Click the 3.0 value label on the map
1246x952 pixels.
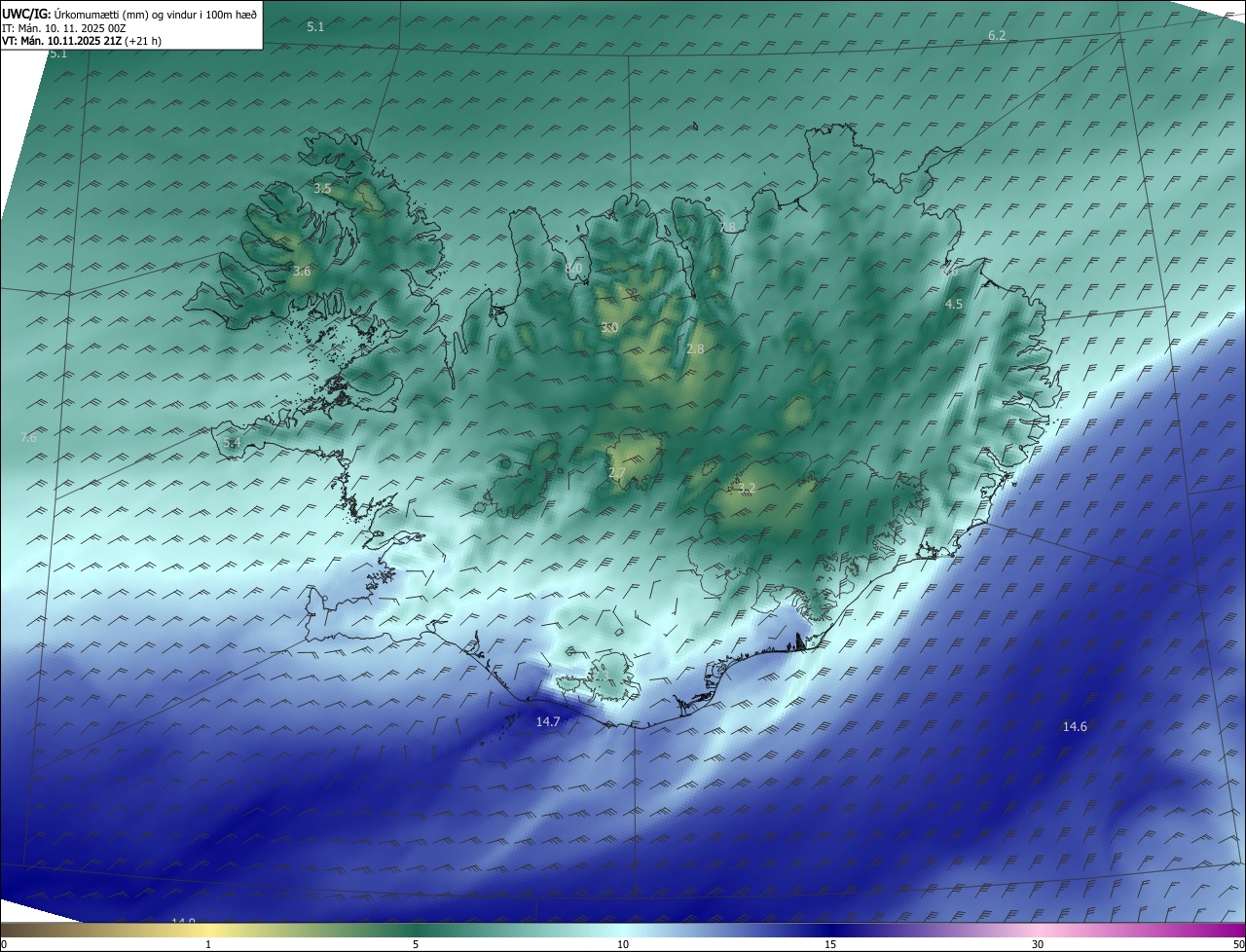point(609,328)
